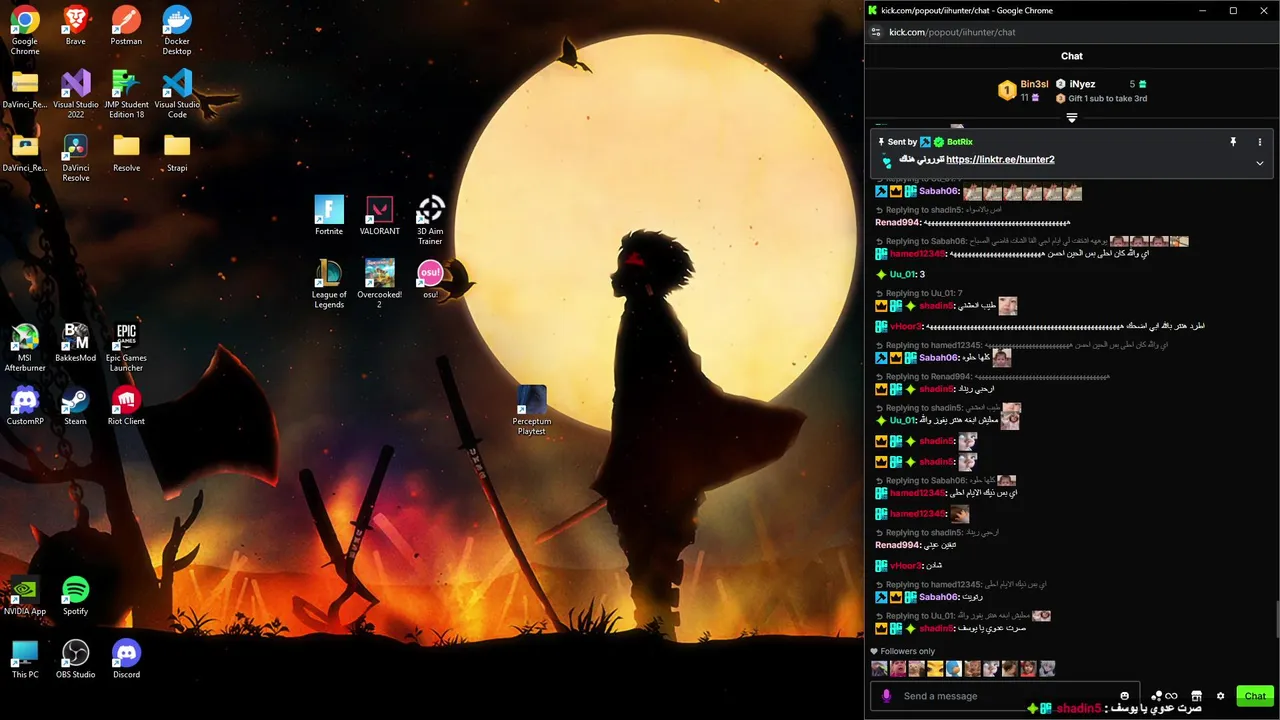The height and width of the screenshot is (720, 1280).
Task: Open three-dot menu on pinned message
Action: click(x=1260, y=142)
